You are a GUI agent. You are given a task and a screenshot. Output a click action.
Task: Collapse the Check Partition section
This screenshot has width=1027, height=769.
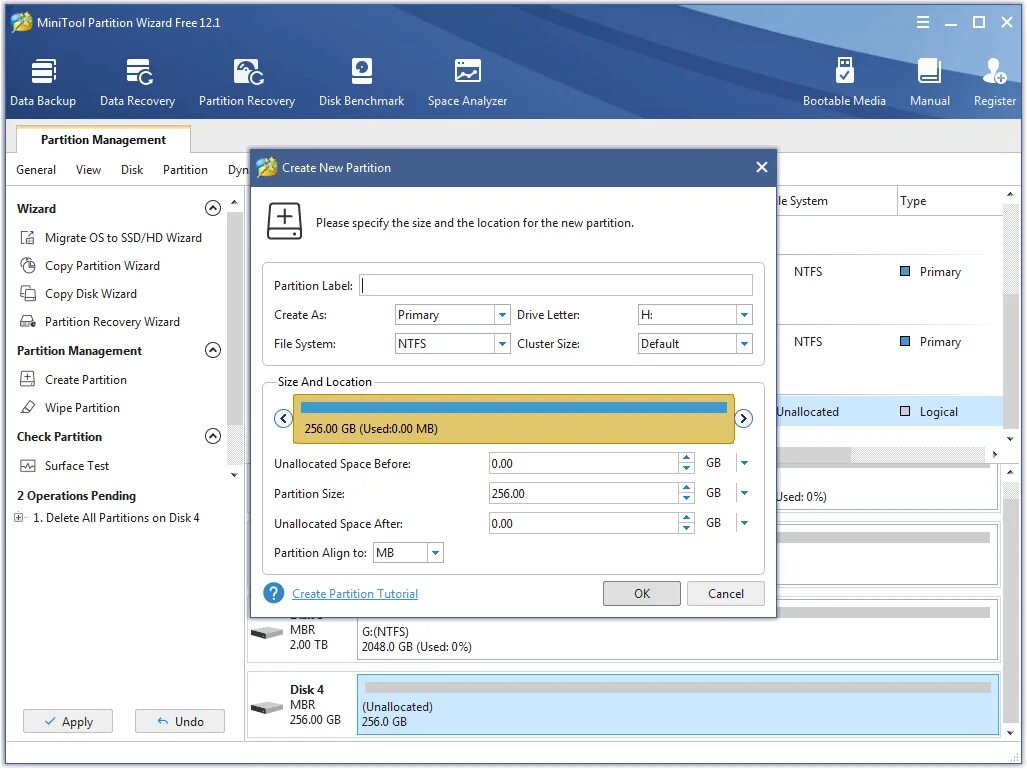213,436
